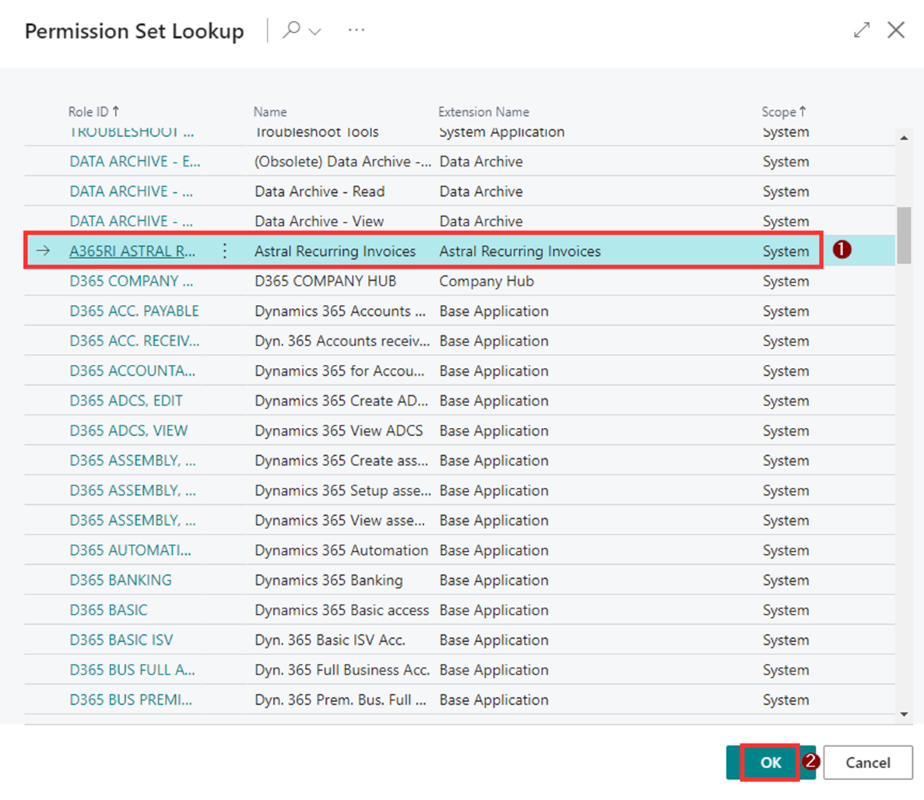This screenshot has height=800, width=924.
Task: Open the Name column header options
Action: pyautogui.click(x=270, y=111)
